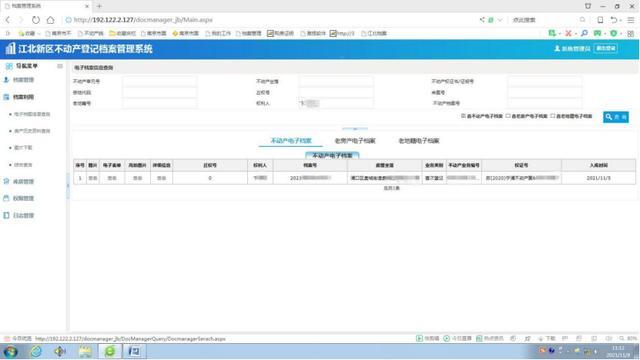The height and width of the screenshot is (360, 640).
Task: Toggle the 查不动产电子档案 checkbox
Action: tap(463, 116)
